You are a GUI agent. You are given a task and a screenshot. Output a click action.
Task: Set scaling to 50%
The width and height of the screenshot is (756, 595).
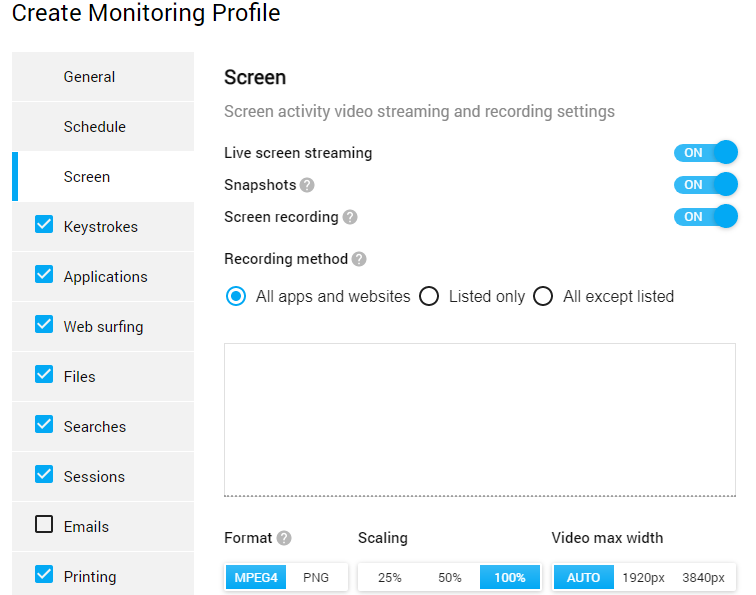[x=450, y=577]
